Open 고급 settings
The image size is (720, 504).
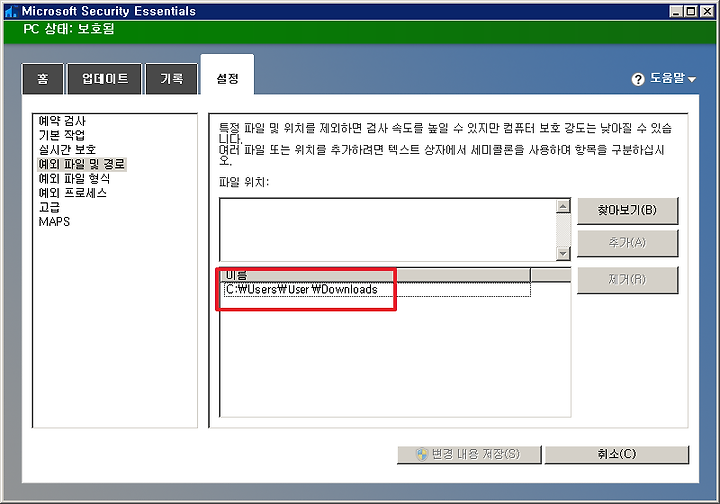coord(49,207)
